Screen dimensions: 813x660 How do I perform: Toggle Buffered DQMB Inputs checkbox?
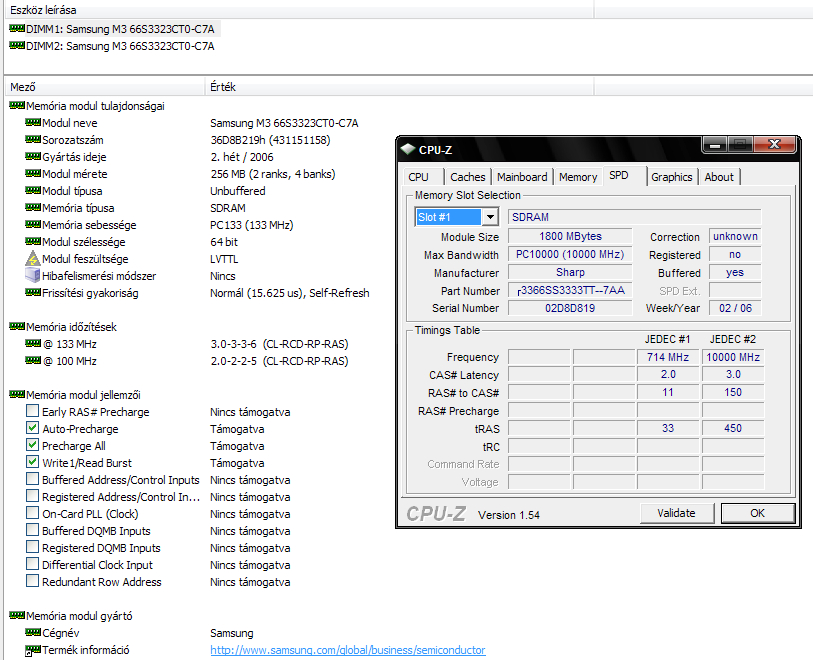point(33,530)
